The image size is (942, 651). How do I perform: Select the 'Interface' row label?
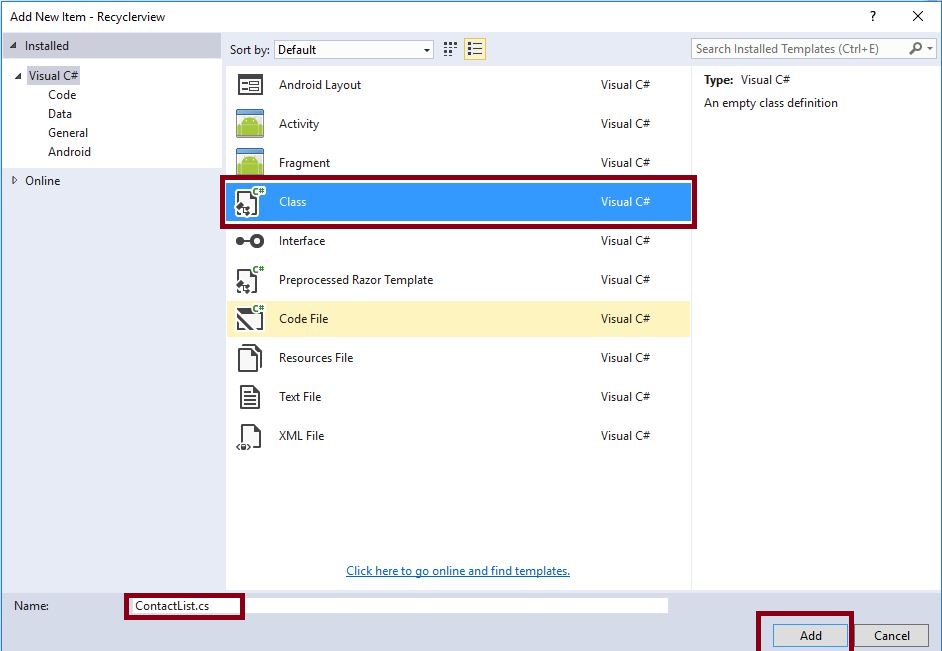click(302, 241)
